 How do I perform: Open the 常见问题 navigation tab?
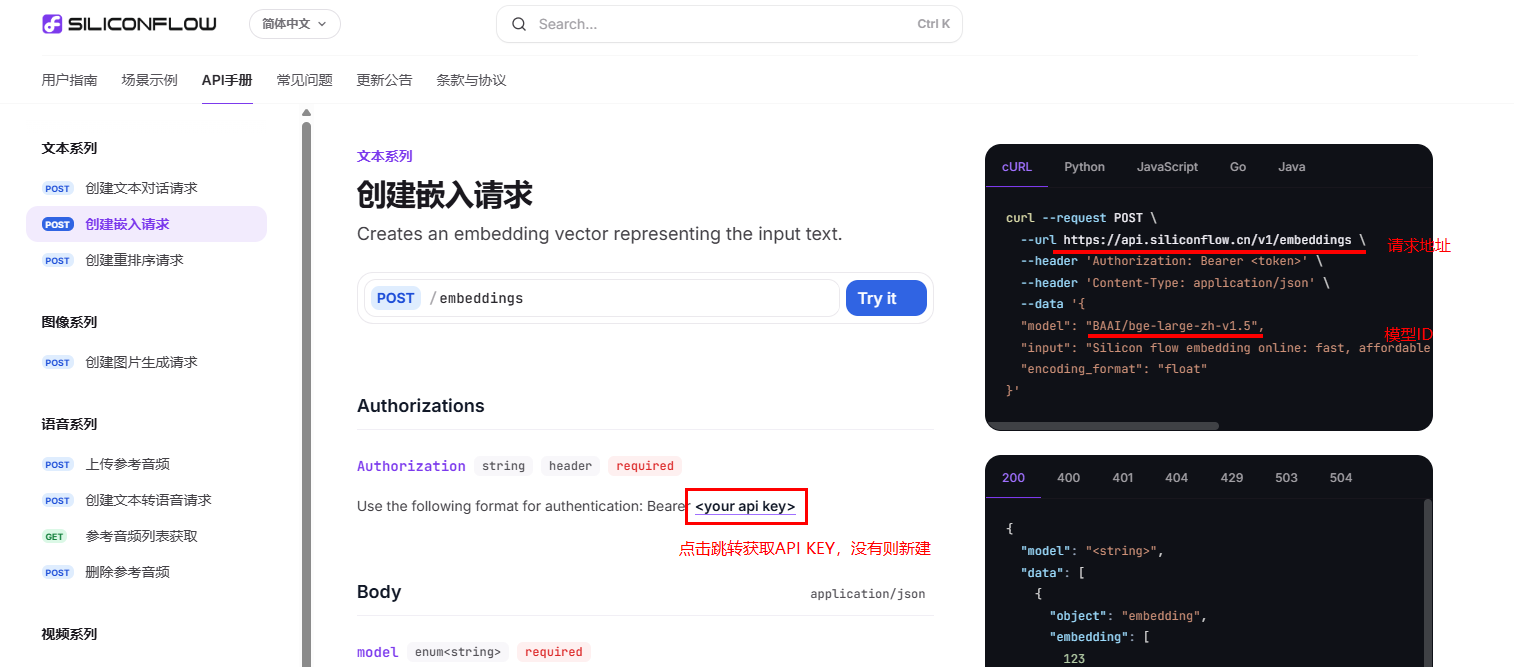tap(304, 80)
